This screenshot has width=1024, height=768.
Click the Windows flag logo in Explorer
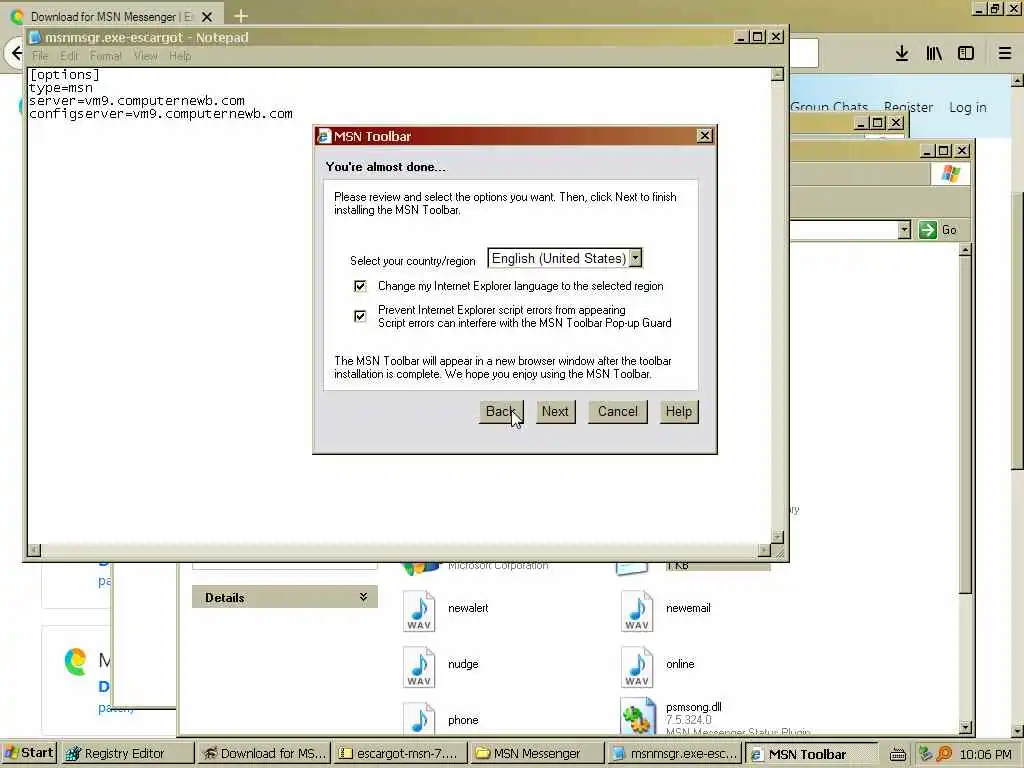(951, 174)
